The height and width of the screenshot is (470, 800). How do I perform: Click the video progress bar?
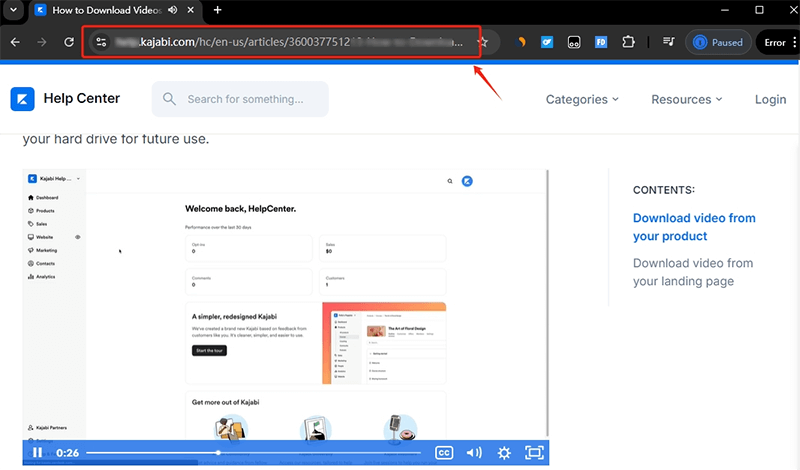click(x=253, y=453)
